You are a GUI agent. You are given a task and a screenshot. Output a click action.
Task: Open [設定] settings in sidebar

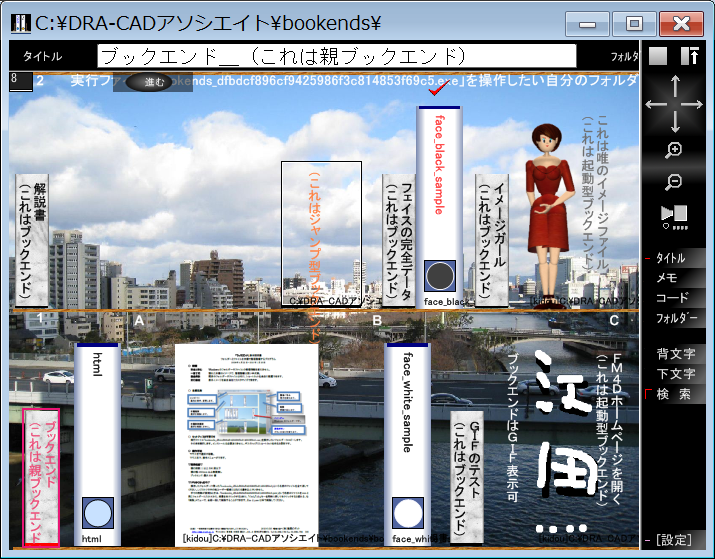[x=674, y=540]
